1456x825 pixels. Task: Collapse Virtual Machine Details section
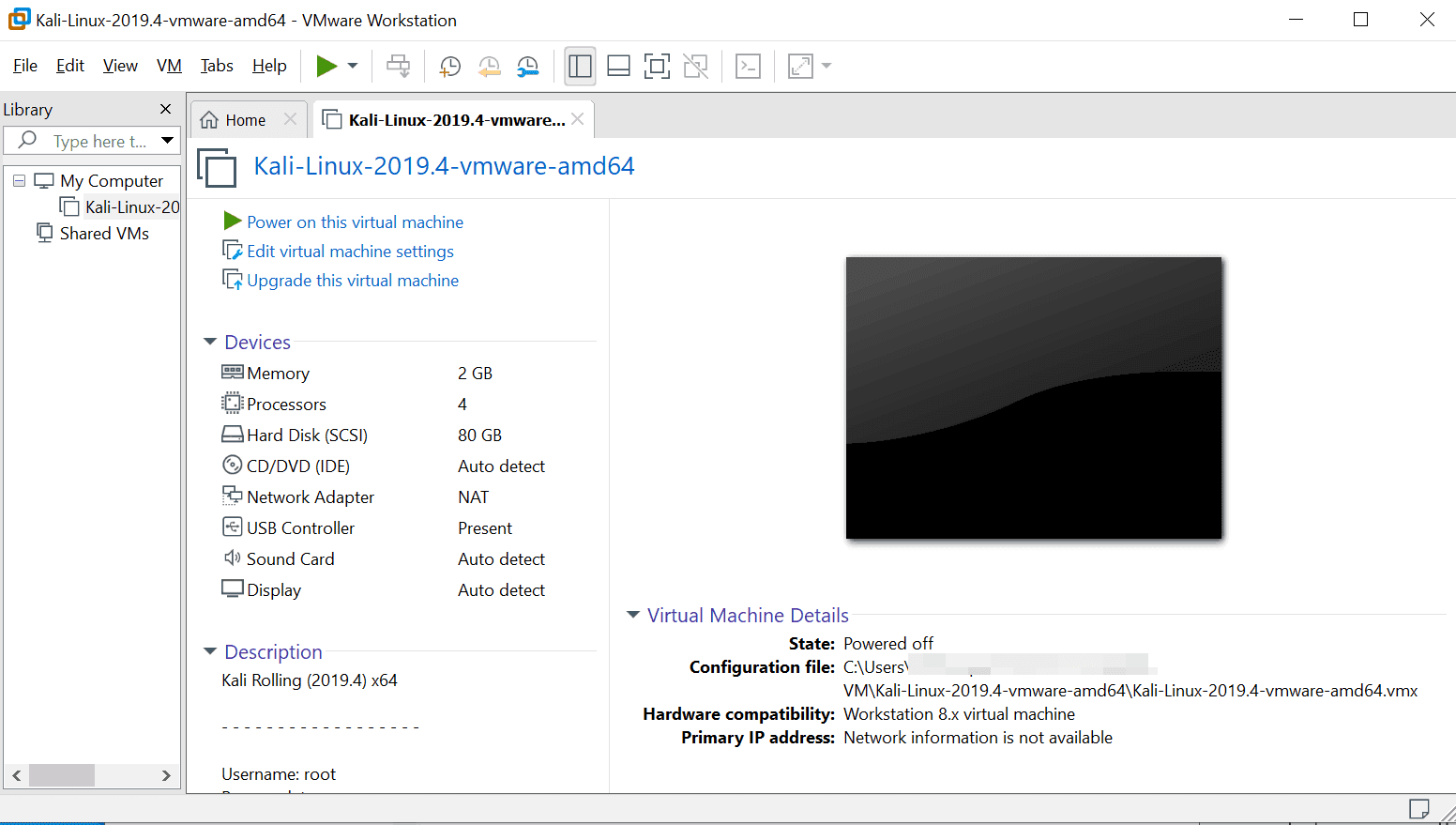pos(633,615)
